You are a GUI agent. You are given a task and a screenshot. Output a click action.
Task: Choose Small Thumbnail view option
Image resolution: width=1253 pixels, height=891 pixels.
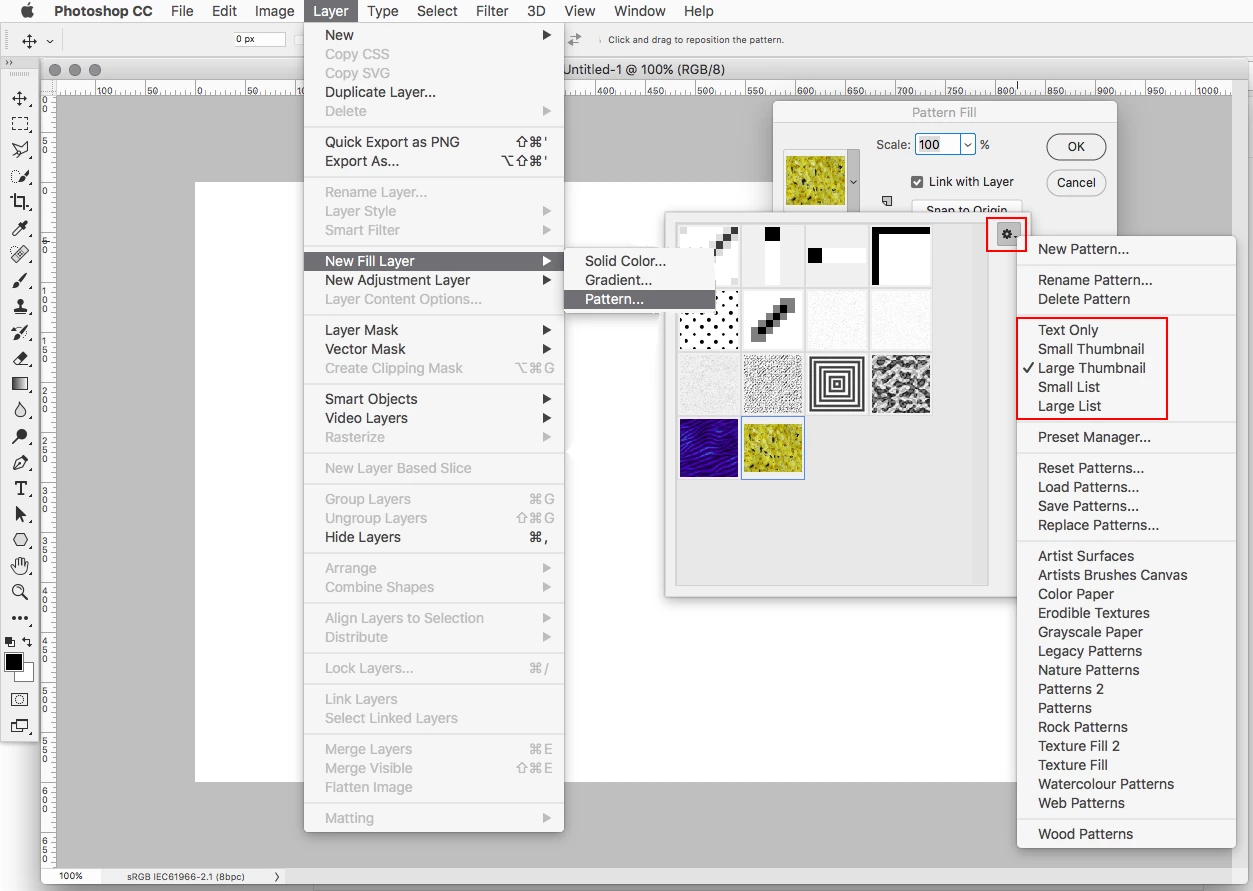1091,349
